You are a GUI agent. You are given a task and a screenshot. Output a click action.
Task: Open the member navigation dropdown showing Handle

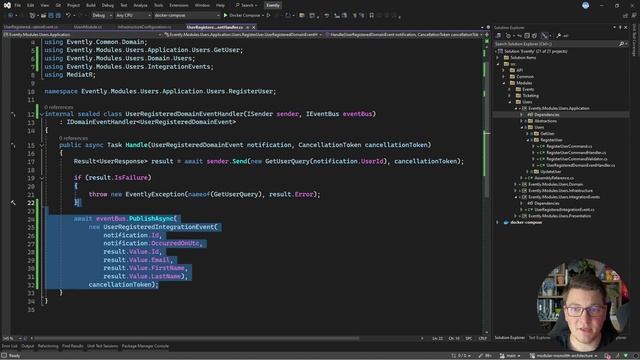[x=404, y=35]
